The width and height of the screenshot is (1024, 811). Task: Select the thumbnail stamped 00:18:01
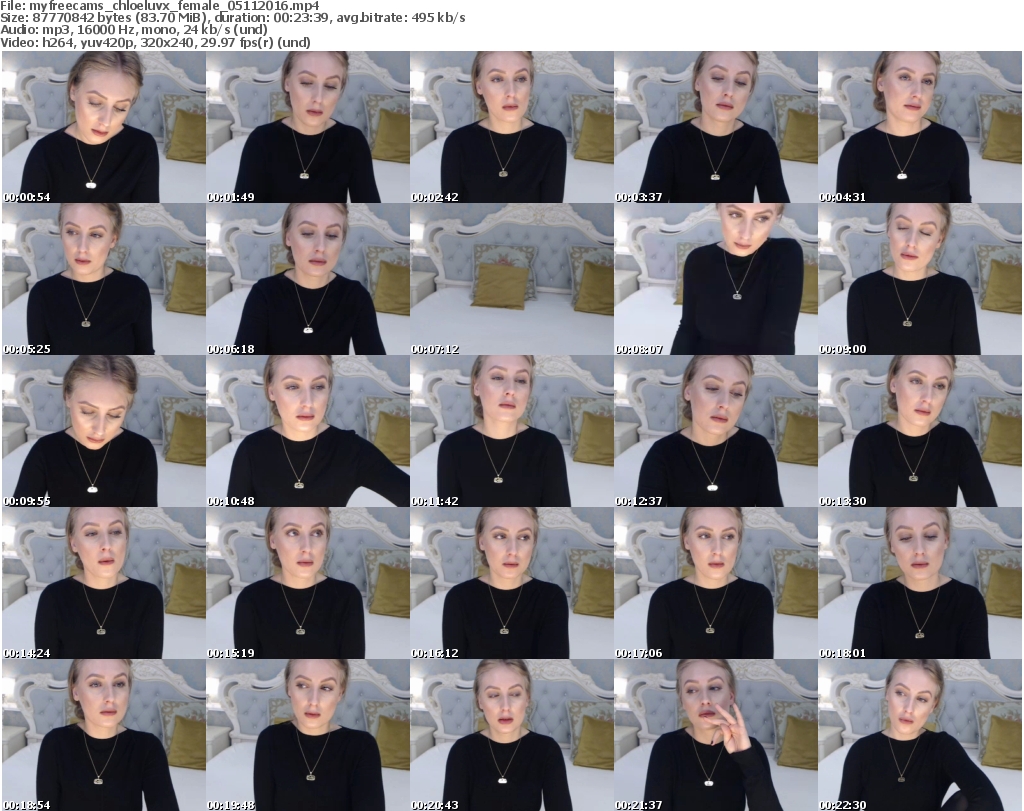pyautogui.click(x=920, y=583)
